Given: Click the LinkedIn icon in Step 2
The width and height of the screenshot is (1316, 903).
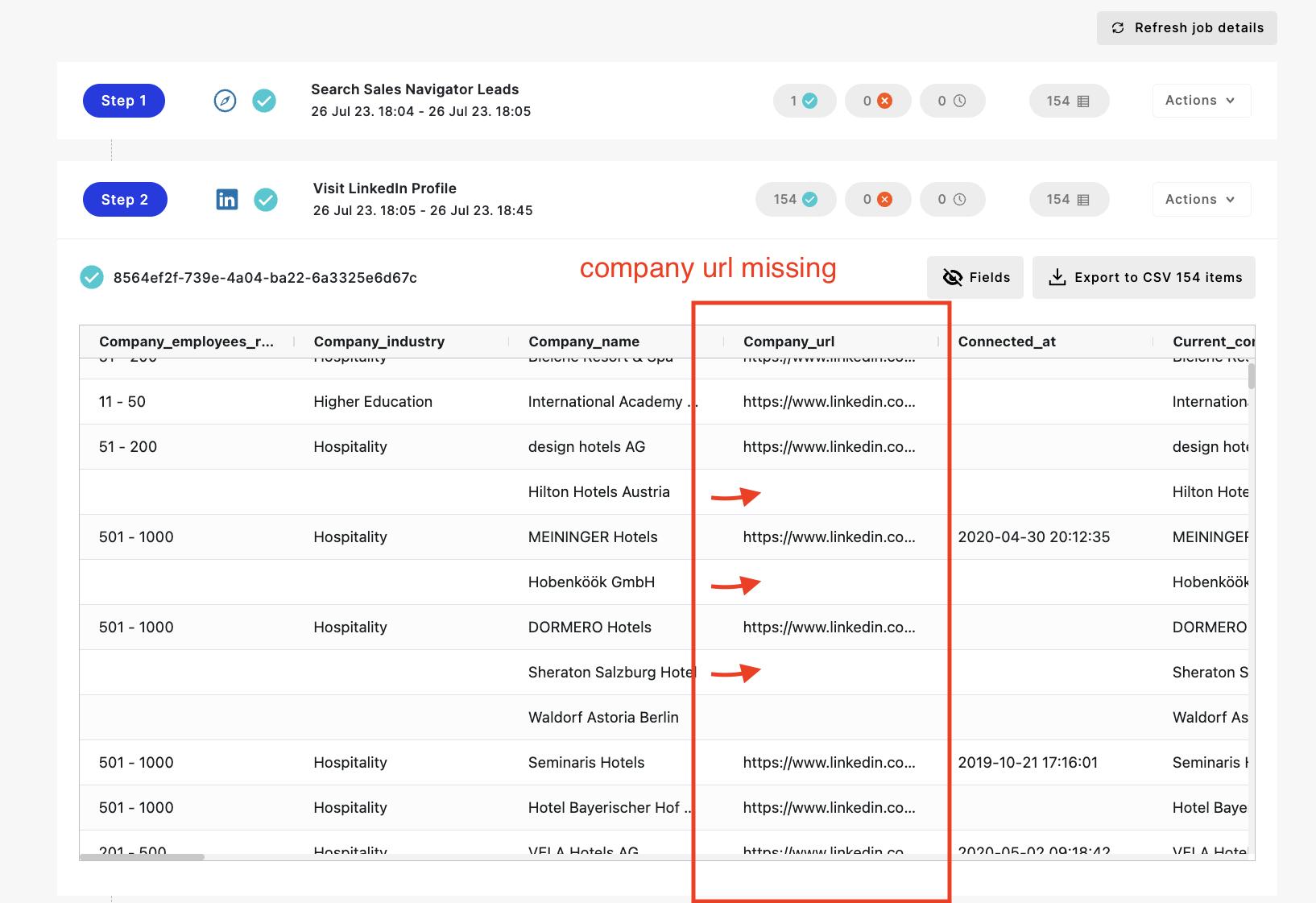Looking at the screenshot, I should pyautogui.click(x=227, y=200).
